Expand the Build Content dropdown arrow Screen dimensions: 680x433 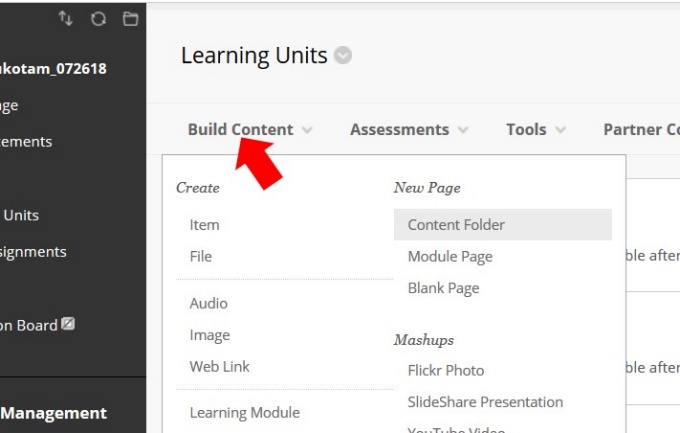tap(307, 130)
